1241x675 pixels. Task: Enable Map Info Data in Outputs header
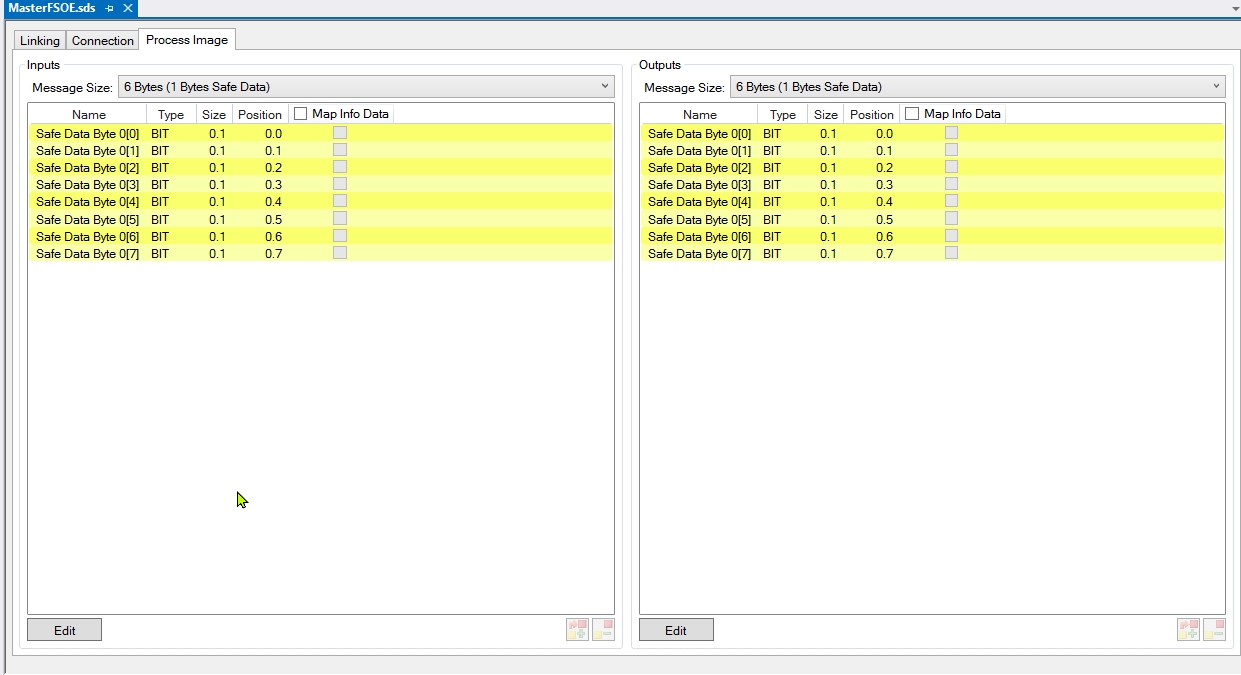pos(912,114)
